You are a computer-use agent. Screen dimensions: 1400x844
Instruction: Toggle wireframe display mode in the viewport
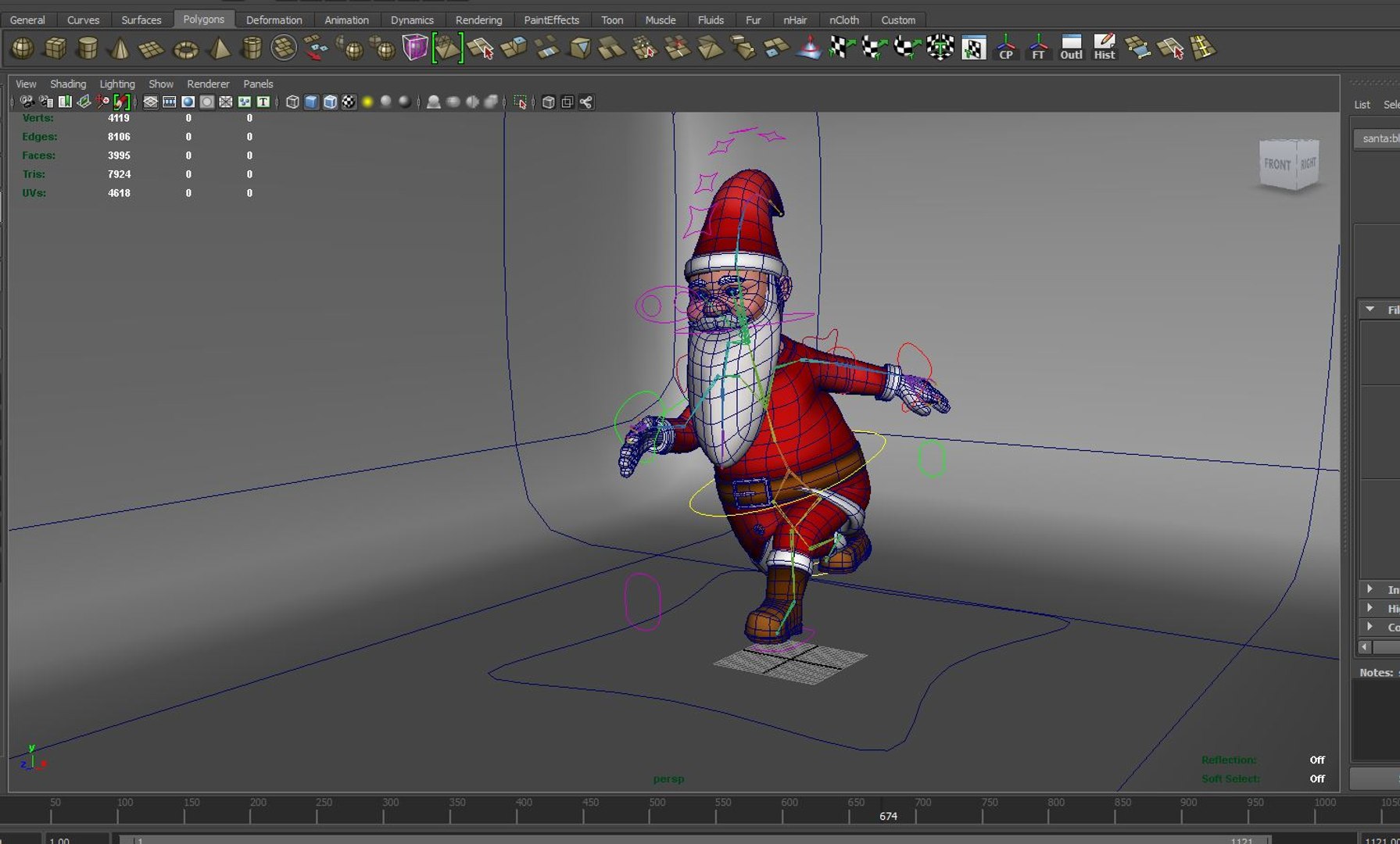click(292, 102)
